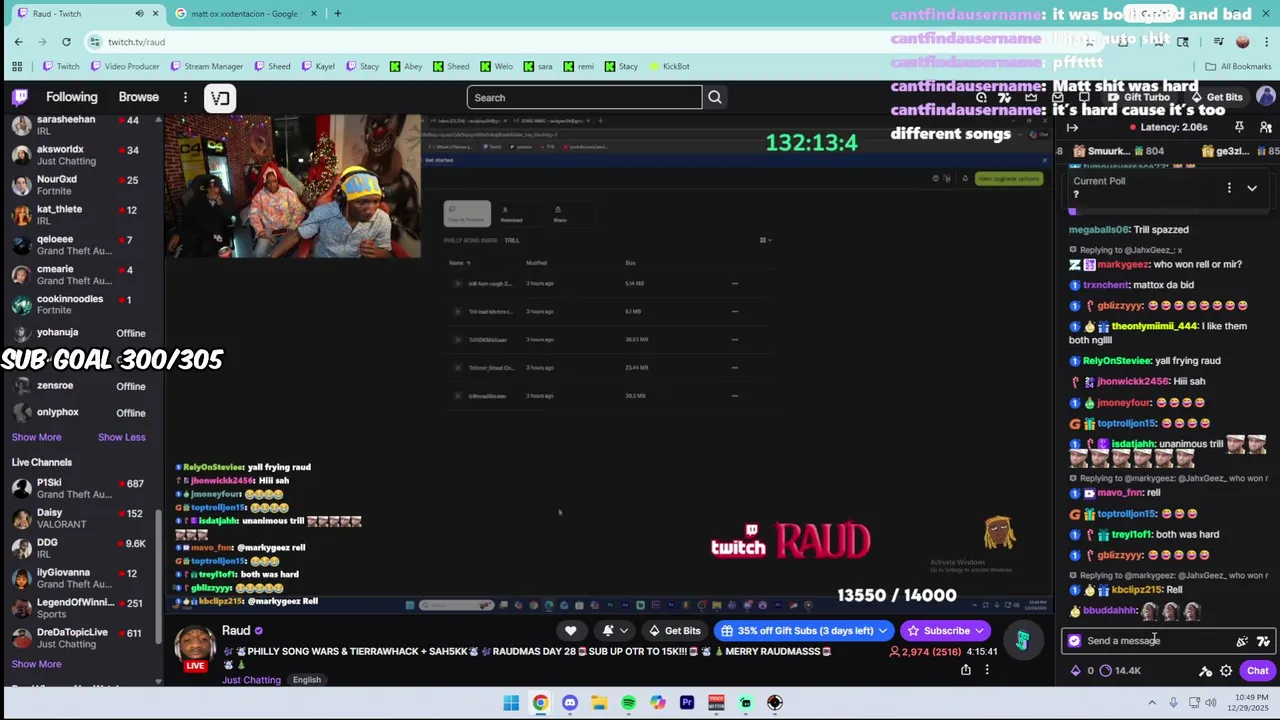Open chat settings gear
Image resolution: width=1280 pixels, height=720 pixels.
pyautogui.click(x=1226, y=671)
